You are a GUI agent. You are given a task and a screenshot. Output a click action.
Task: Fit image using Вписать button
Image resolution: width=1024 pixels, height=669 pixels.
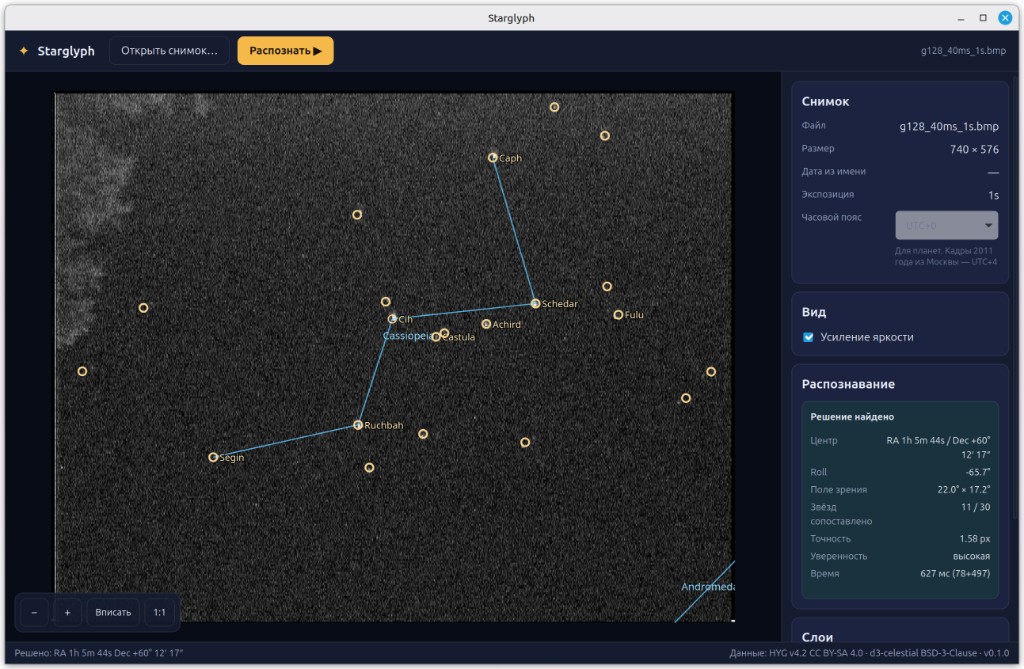(113, 612)
